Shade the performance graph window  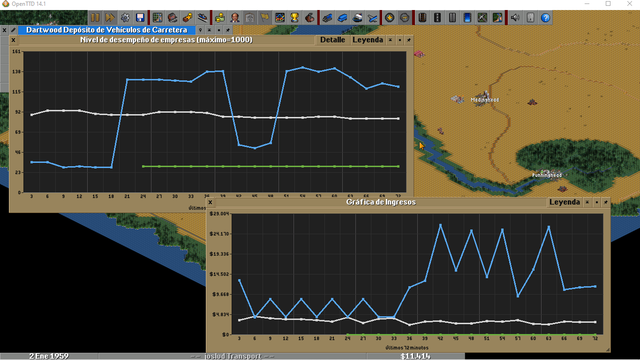[x=391, y=40]
